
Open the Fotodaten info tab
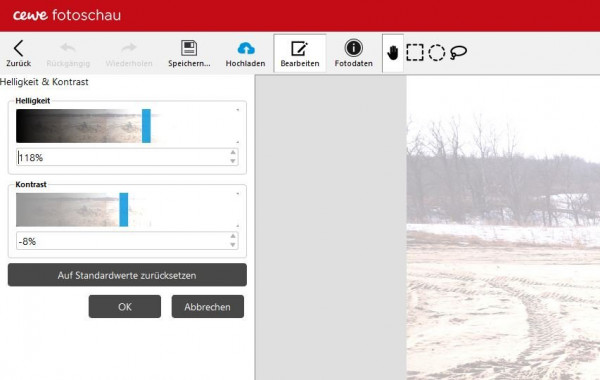353,53
